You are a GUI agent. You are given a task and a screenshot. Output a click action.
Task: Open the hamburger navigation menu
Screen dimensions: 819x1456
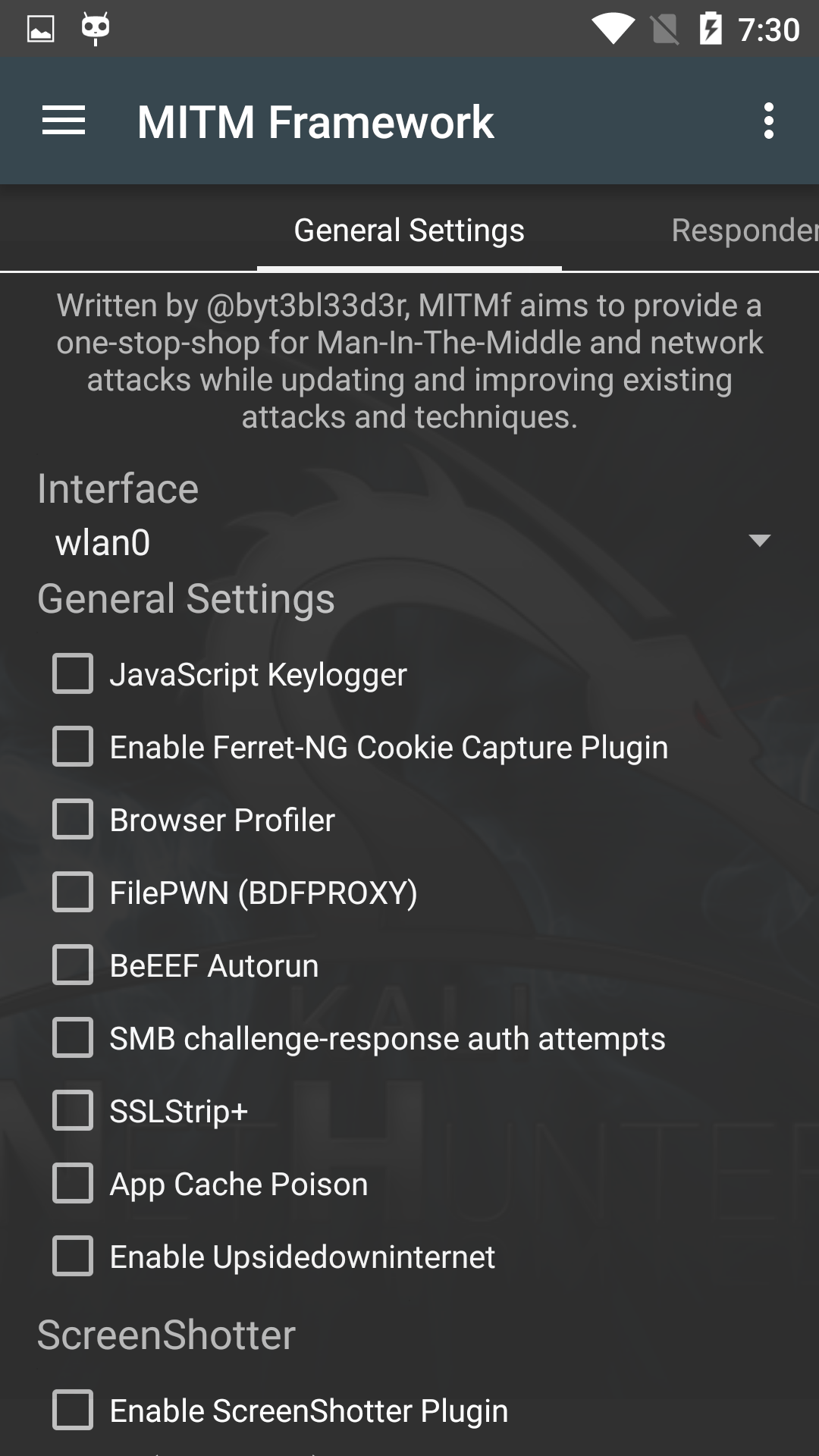[x=64, y=121]
